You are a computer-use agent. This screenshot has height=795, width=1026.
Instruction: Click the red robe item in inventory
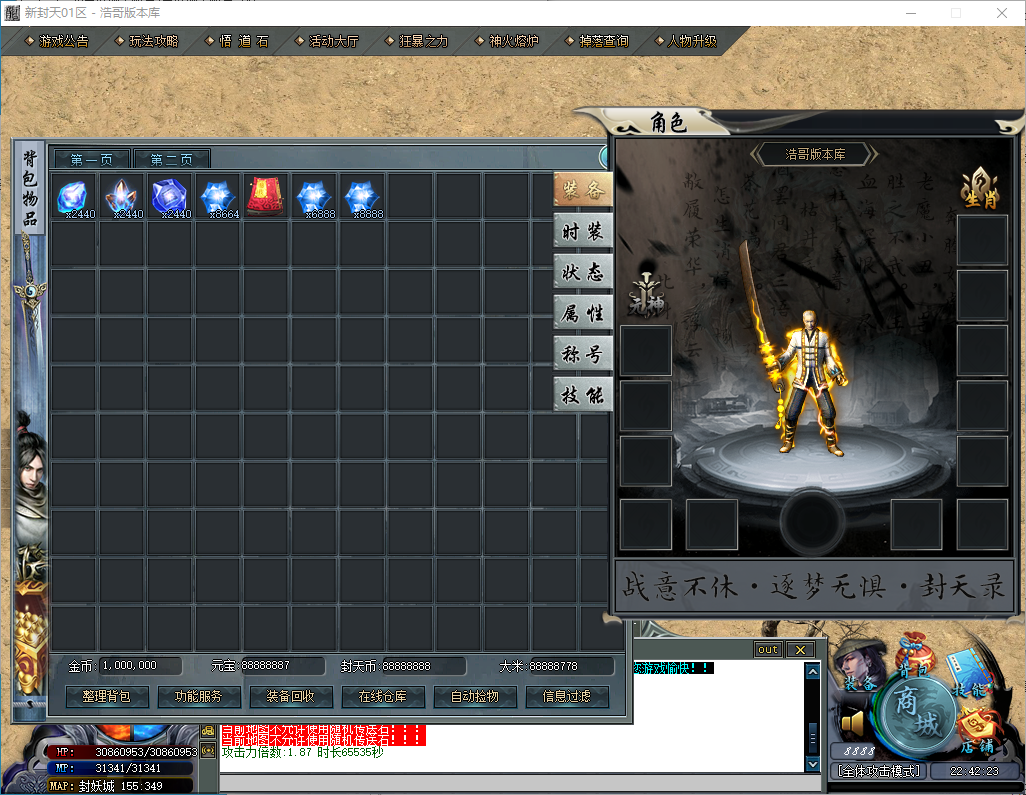(266, 196)
